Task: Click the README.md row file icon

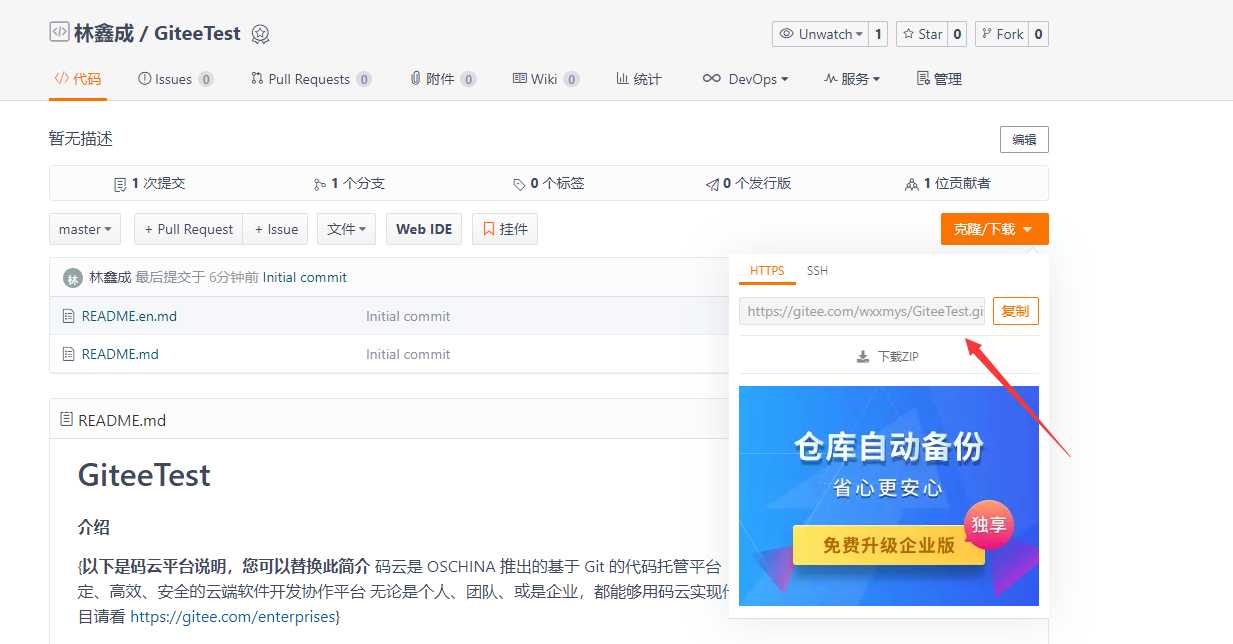Action: (69, 354)
